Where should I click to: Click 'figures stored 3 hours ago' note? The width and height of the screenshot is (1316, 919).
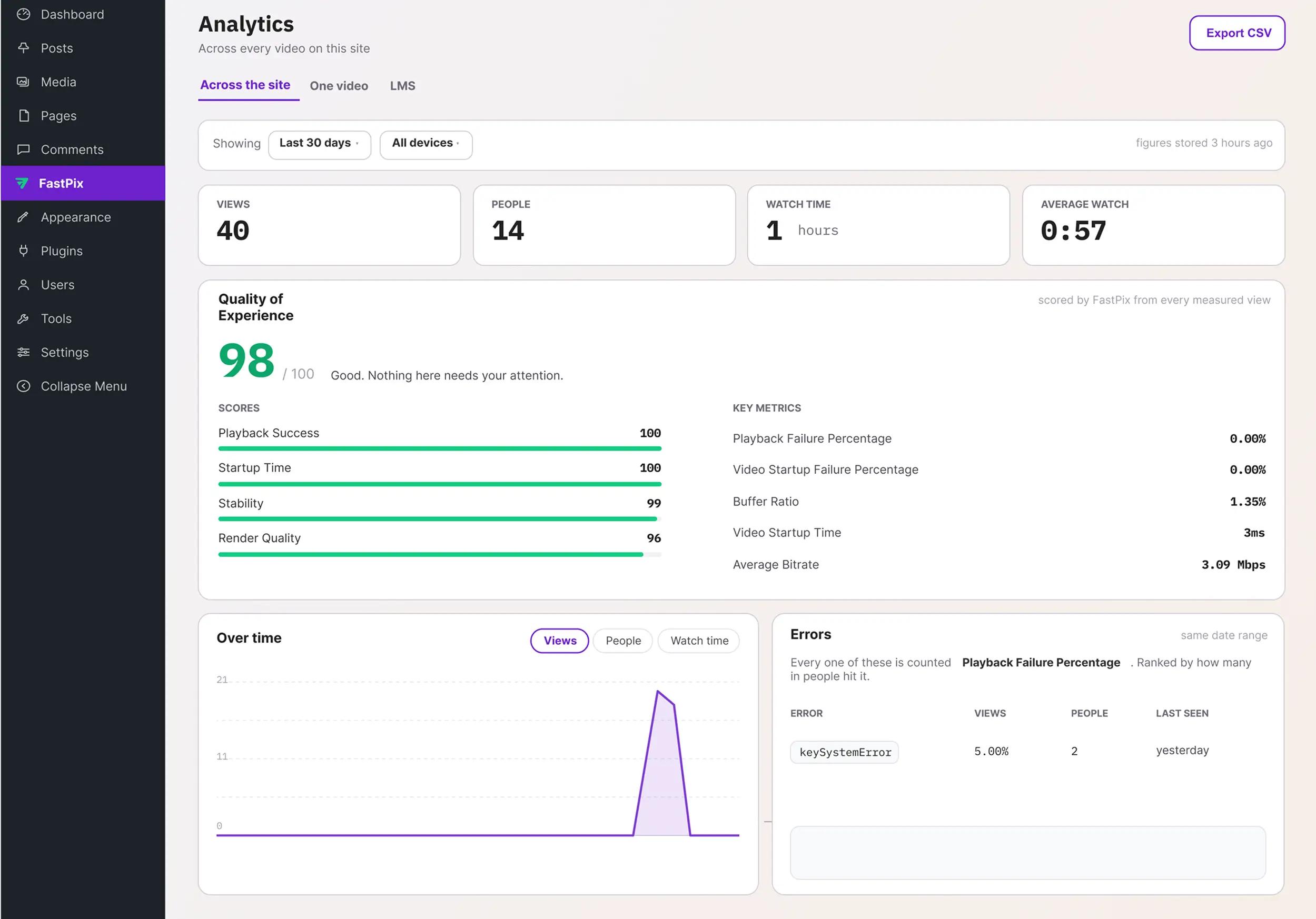[x=1204, y=143]
